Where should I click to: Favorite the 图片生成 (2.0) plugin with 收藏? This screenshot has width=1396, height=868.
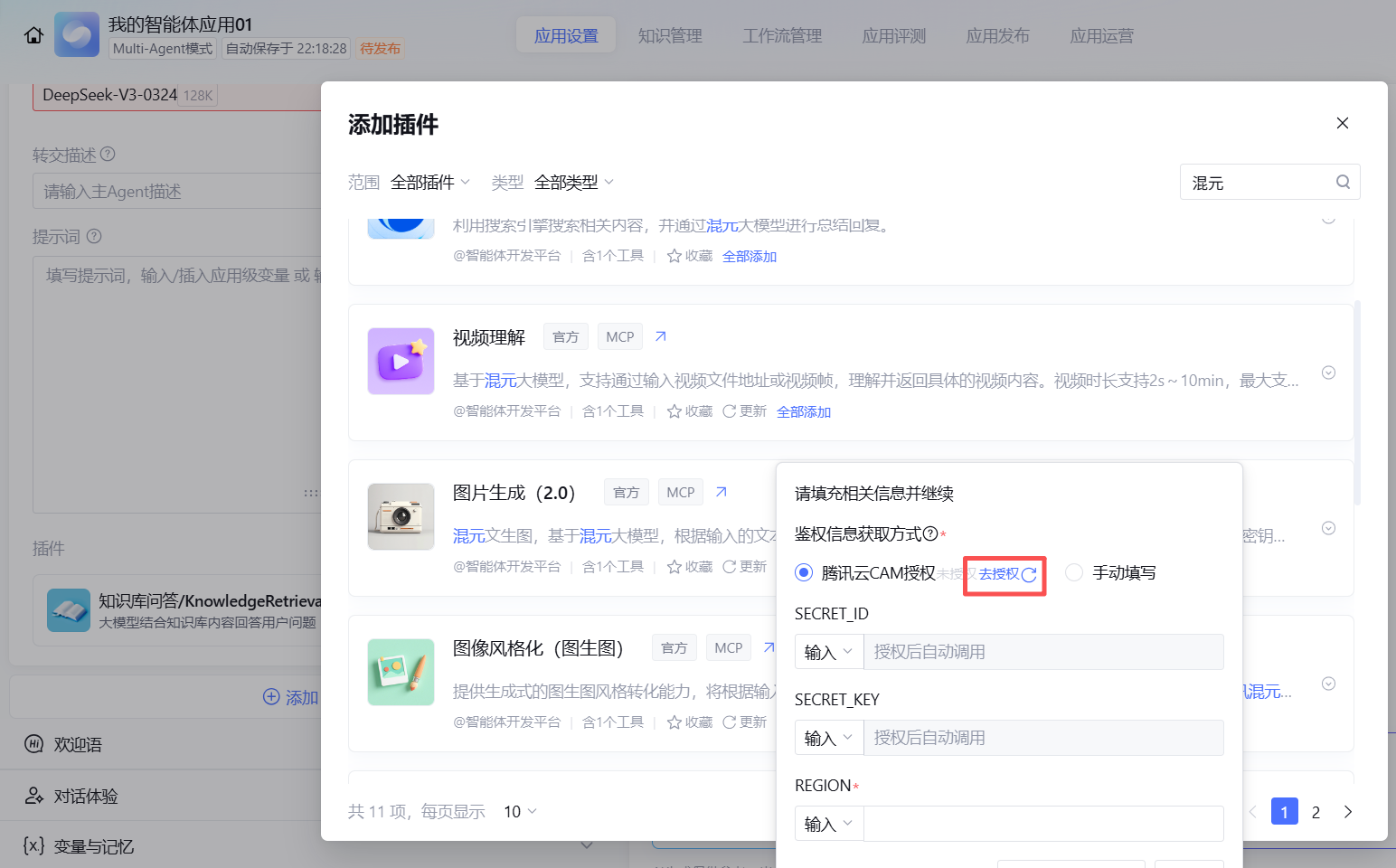click(x=690, y=567)
